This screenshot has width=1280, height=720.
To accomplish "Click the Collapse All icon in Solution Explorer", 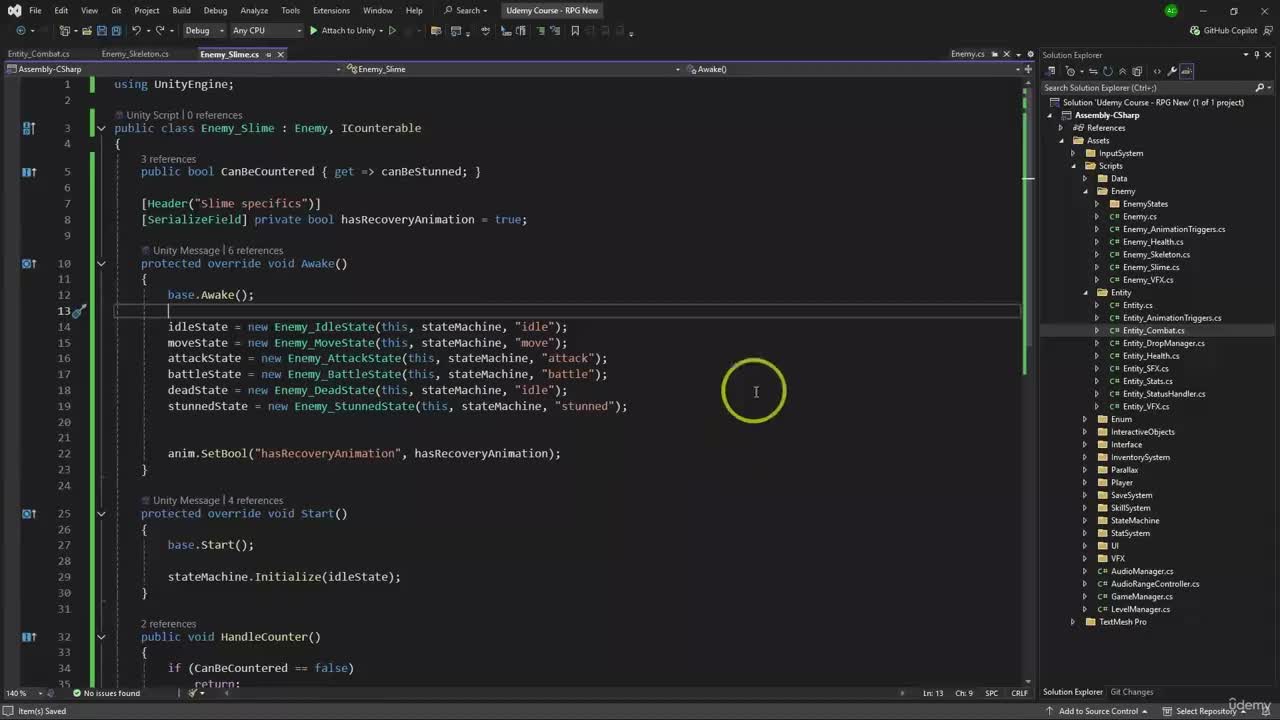I will [1121, 71].
